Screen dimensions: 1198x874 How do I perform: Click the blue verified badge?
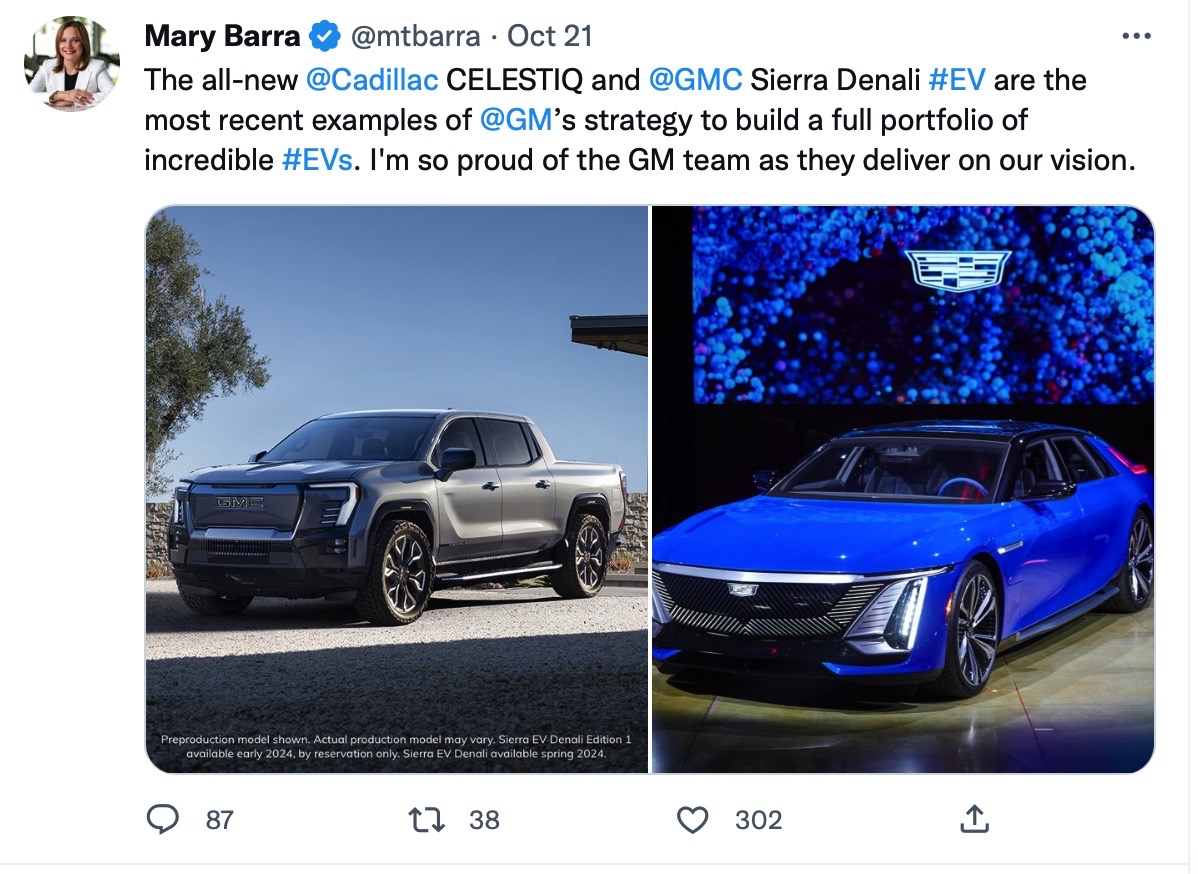point(325,36)
